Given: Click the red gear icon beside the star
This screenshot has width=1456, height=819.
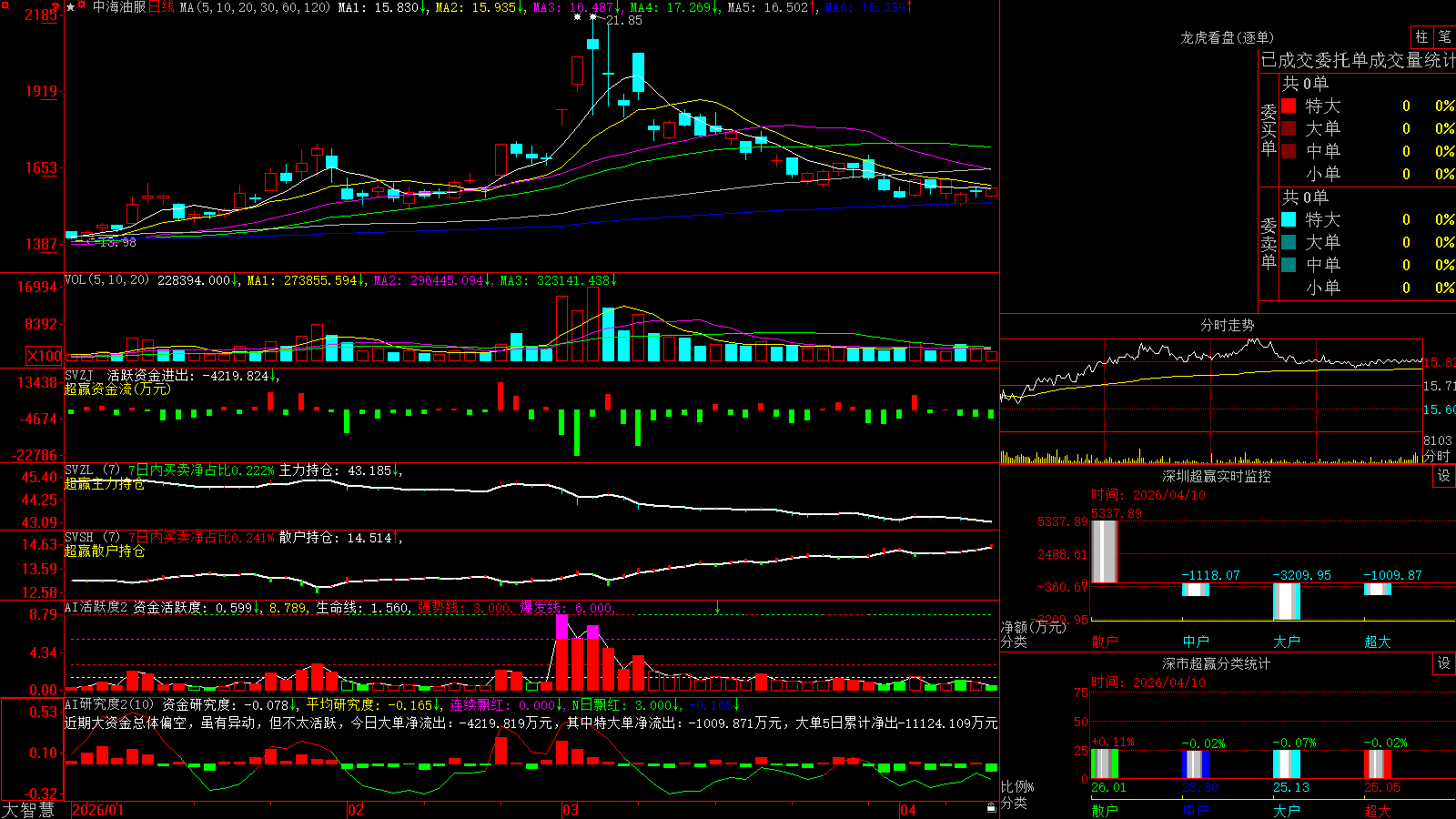Looking at the screenshot, I should (82, 6).
